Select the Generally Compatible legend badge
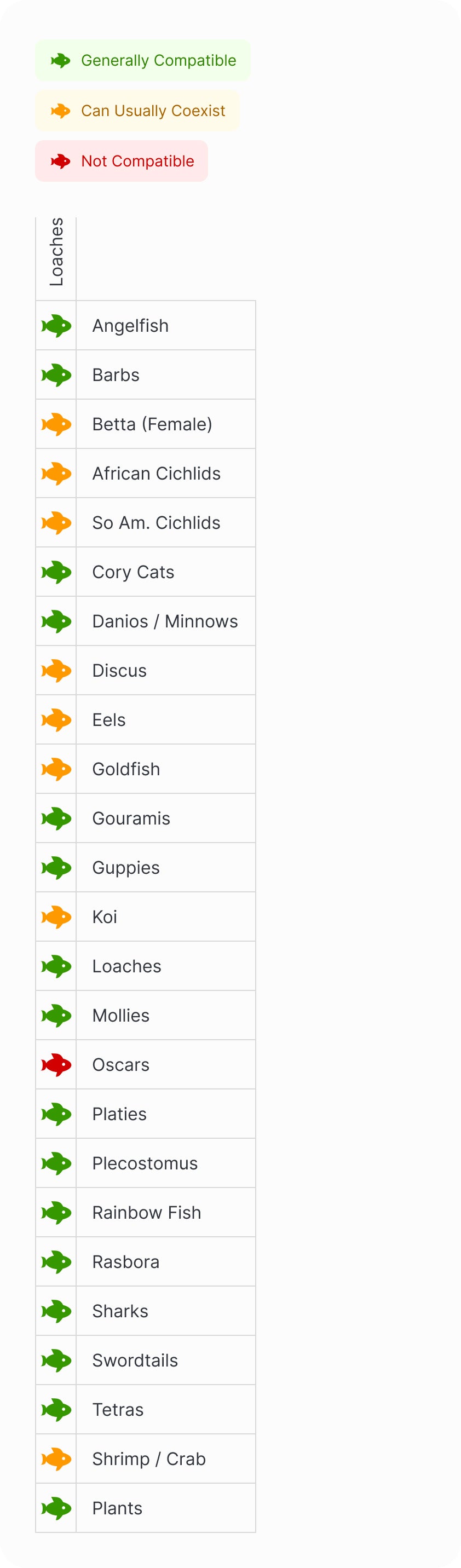Viewport: 461px width, 1568px height. [142, 60]
